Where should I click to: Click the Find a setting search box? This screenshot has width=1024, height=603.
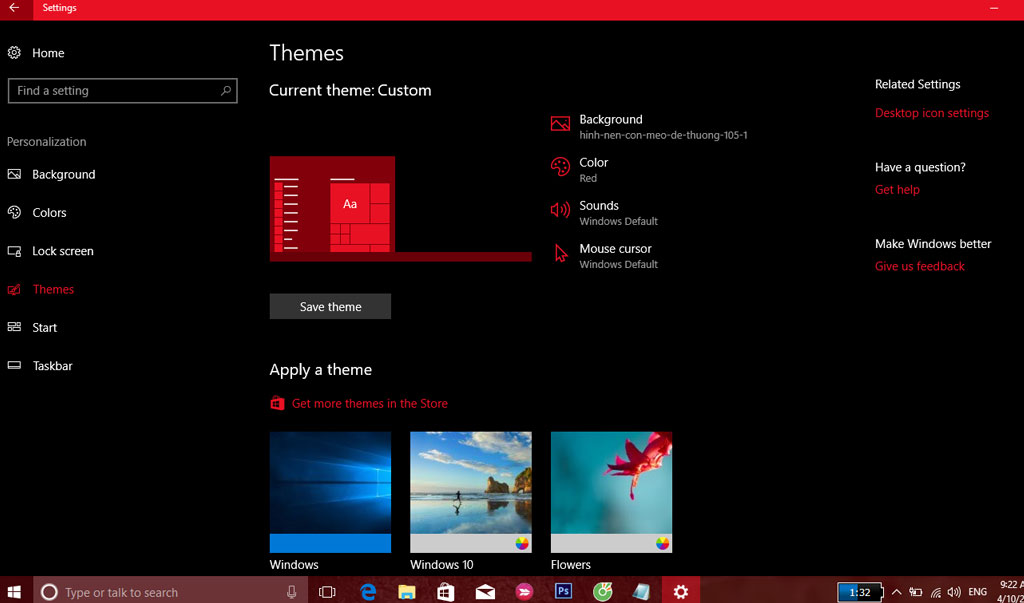pyautogui.click(x=115, y=91)
